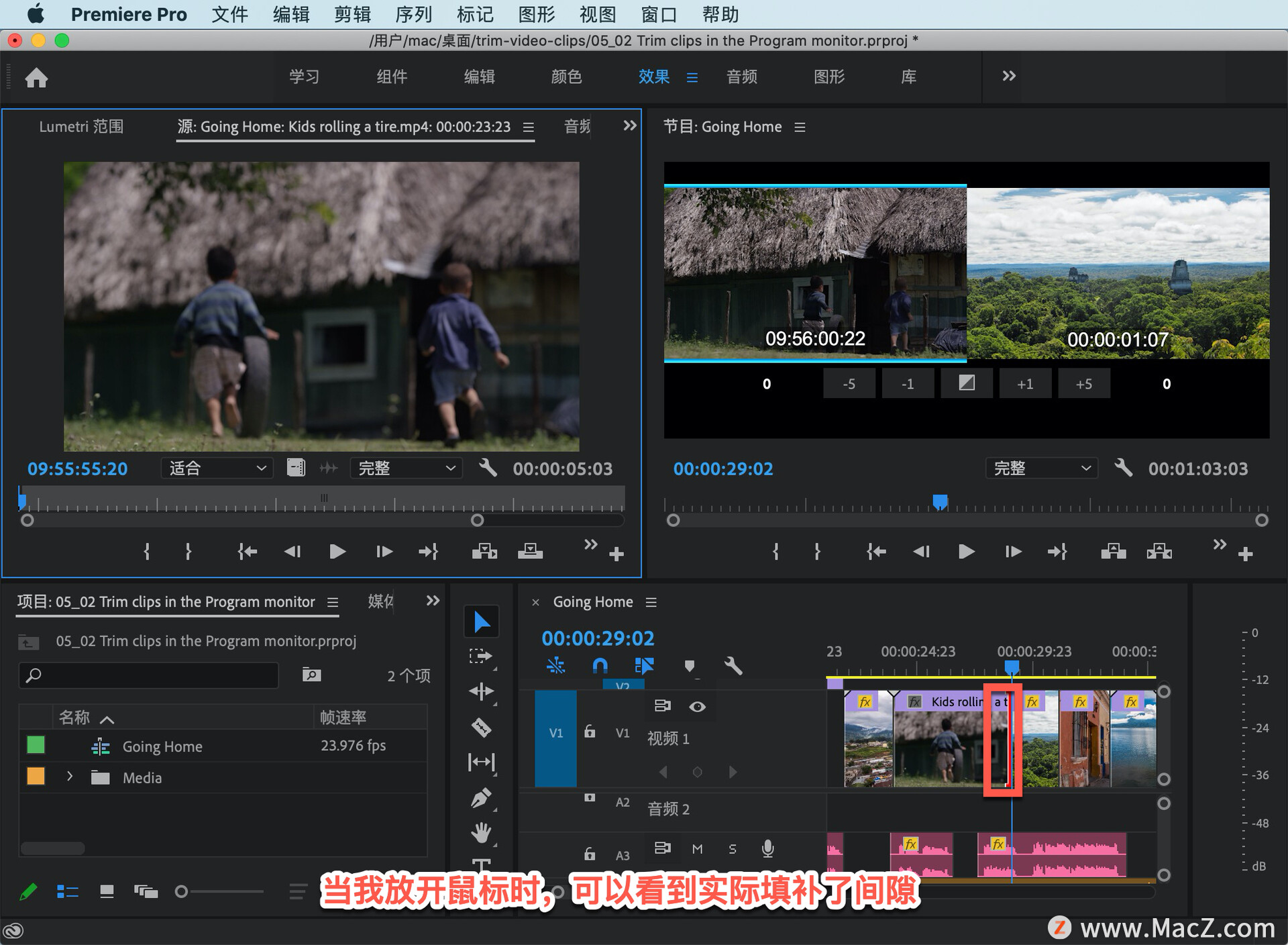Select the Pen tool
Screen dimensions: 1288x945
tap(481, 798)
